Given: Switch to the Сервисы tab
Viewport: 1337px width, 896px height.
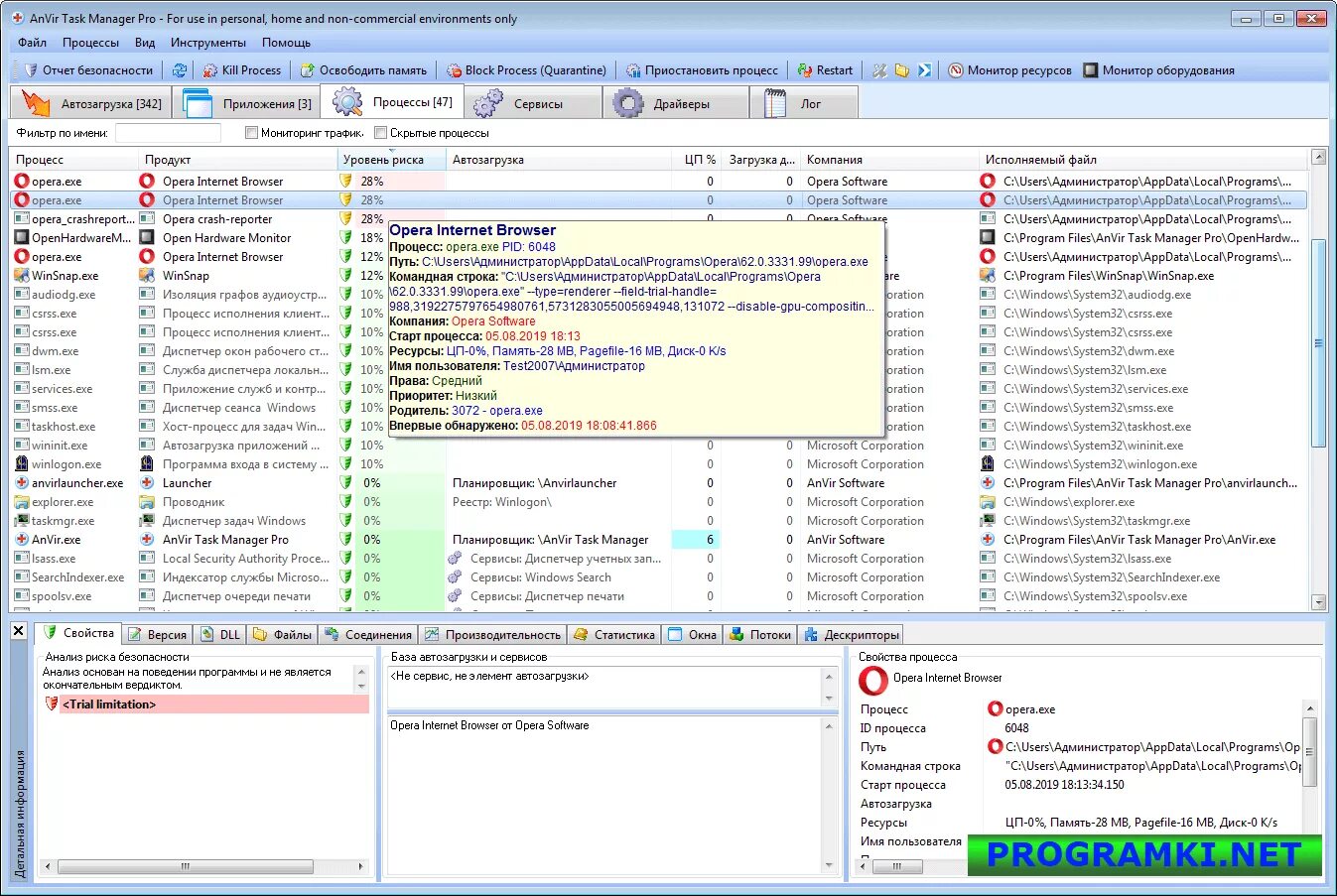Looking at the screenshot, I should pos(531,103).
